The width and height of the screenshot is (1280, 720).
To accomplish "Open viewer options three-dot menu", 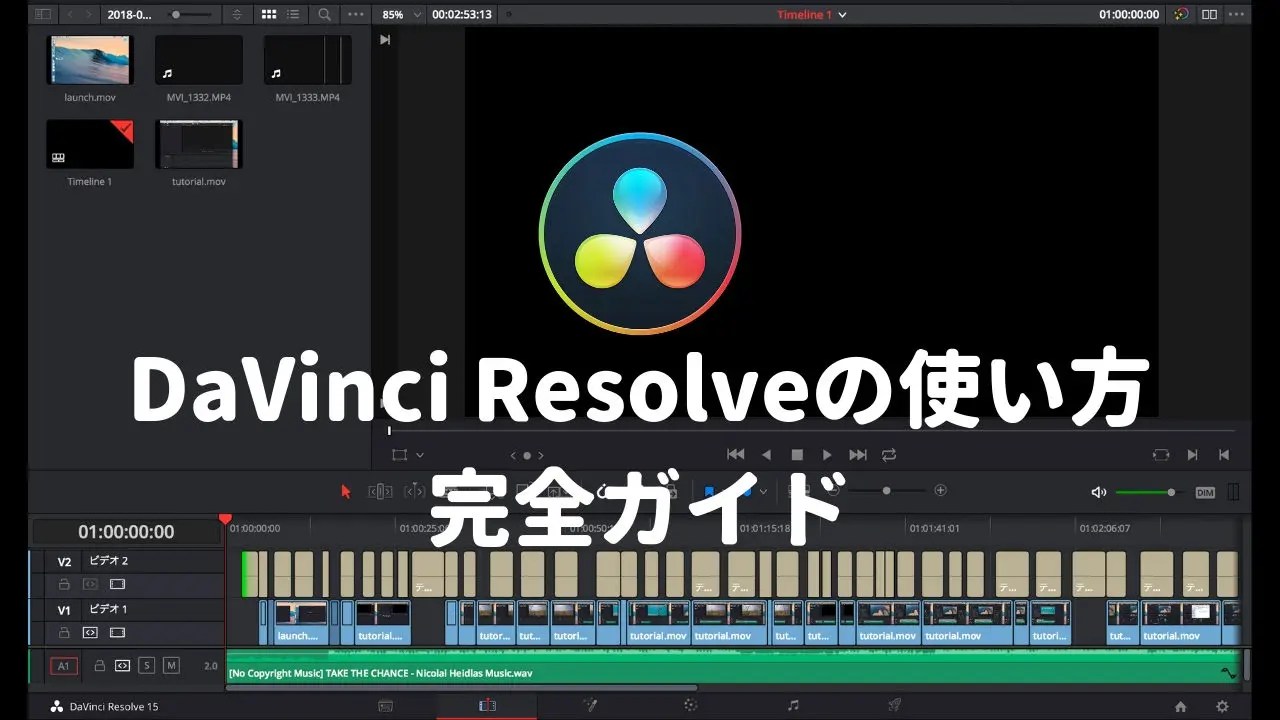I will coord(1238,15).
